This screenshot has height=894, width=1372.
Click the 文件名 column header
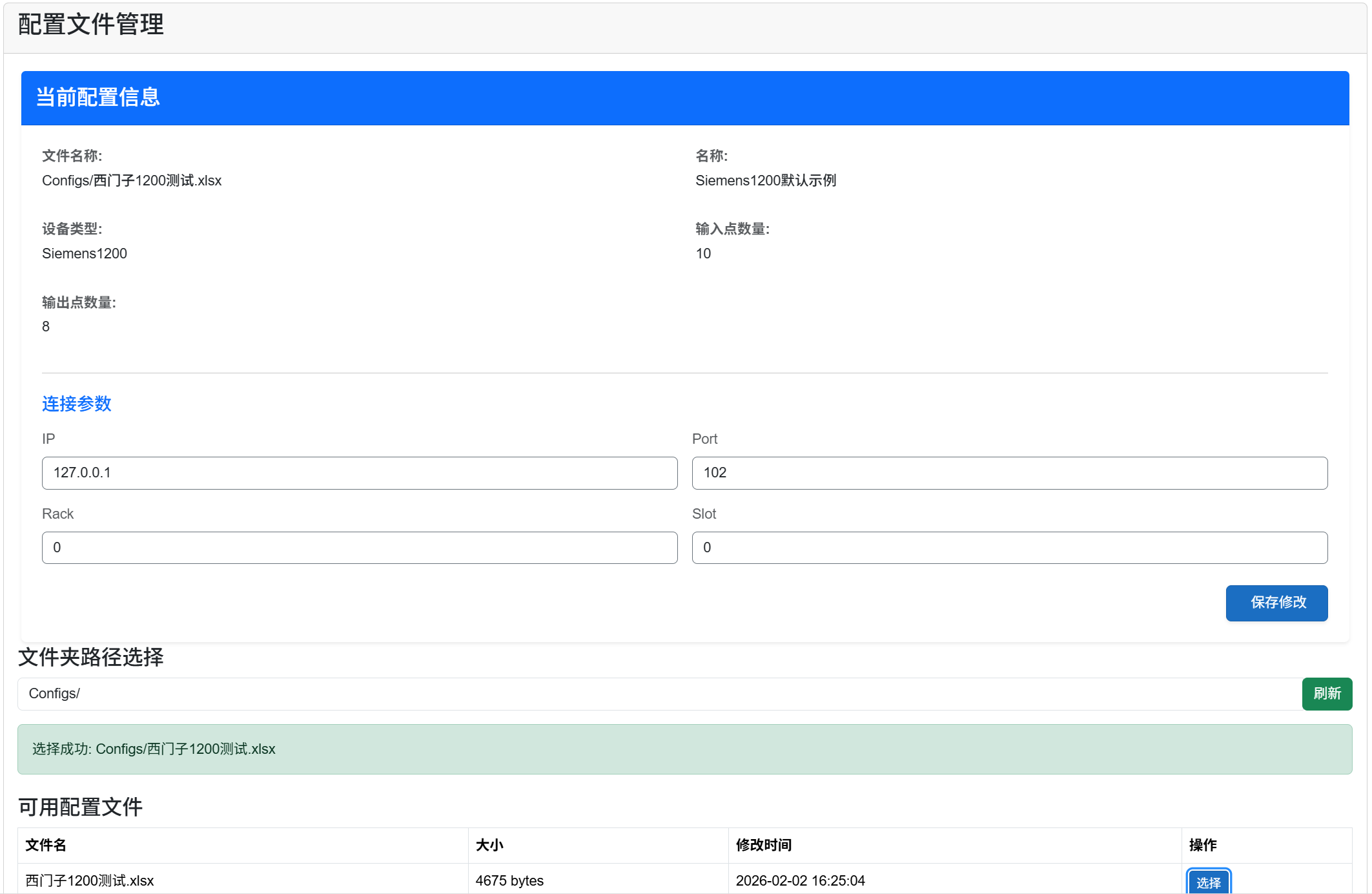click(46, 845)
